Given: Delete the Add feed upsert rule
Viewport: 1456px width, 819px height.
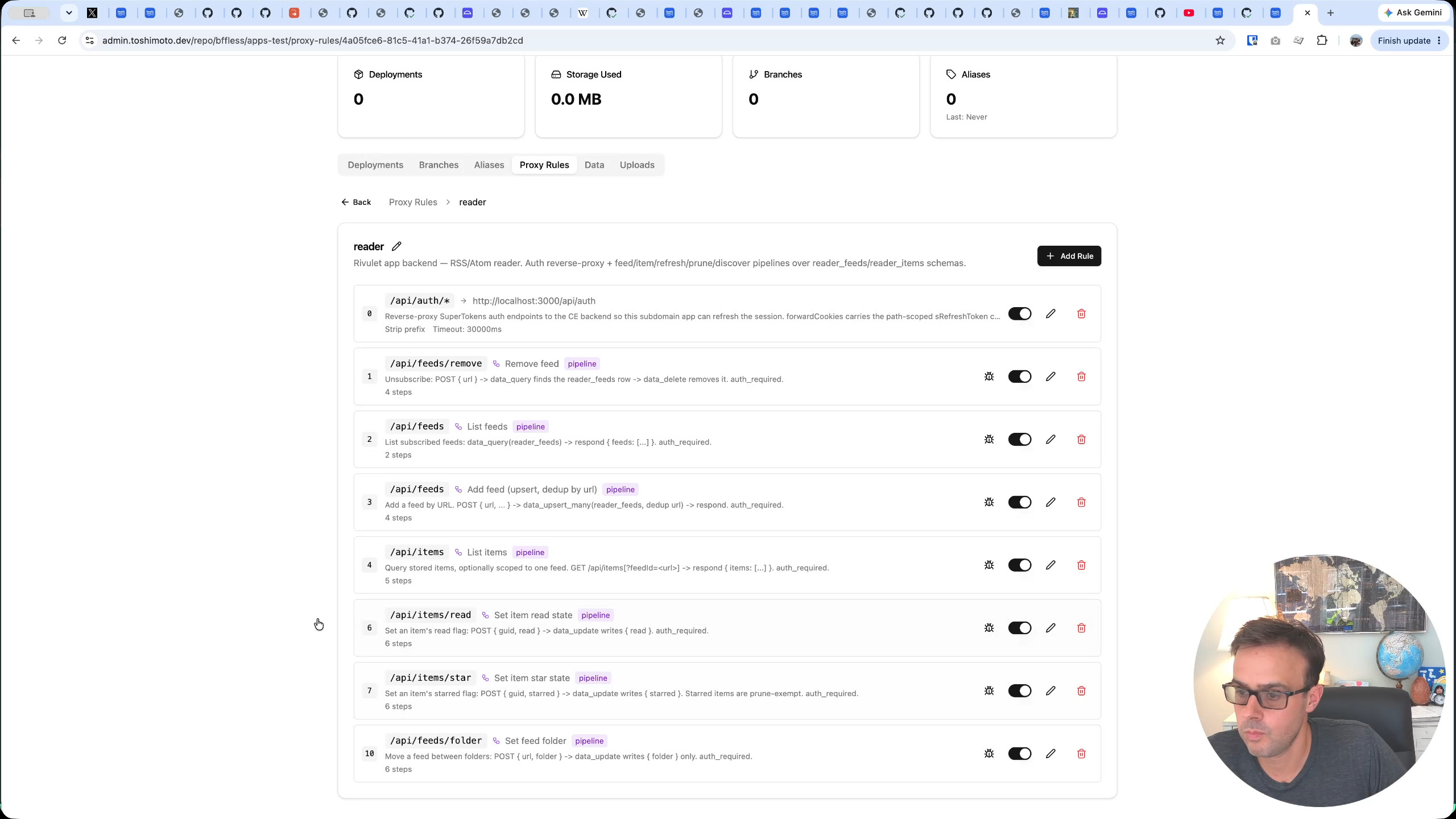Looking at the screenshot, I should click(1081, 502).
